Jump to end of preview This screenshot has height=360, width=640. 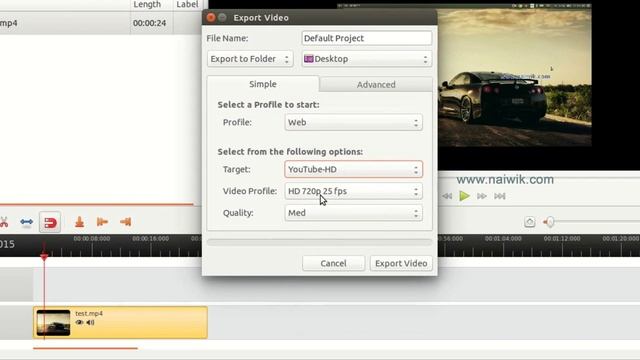(x=500, y=196)
